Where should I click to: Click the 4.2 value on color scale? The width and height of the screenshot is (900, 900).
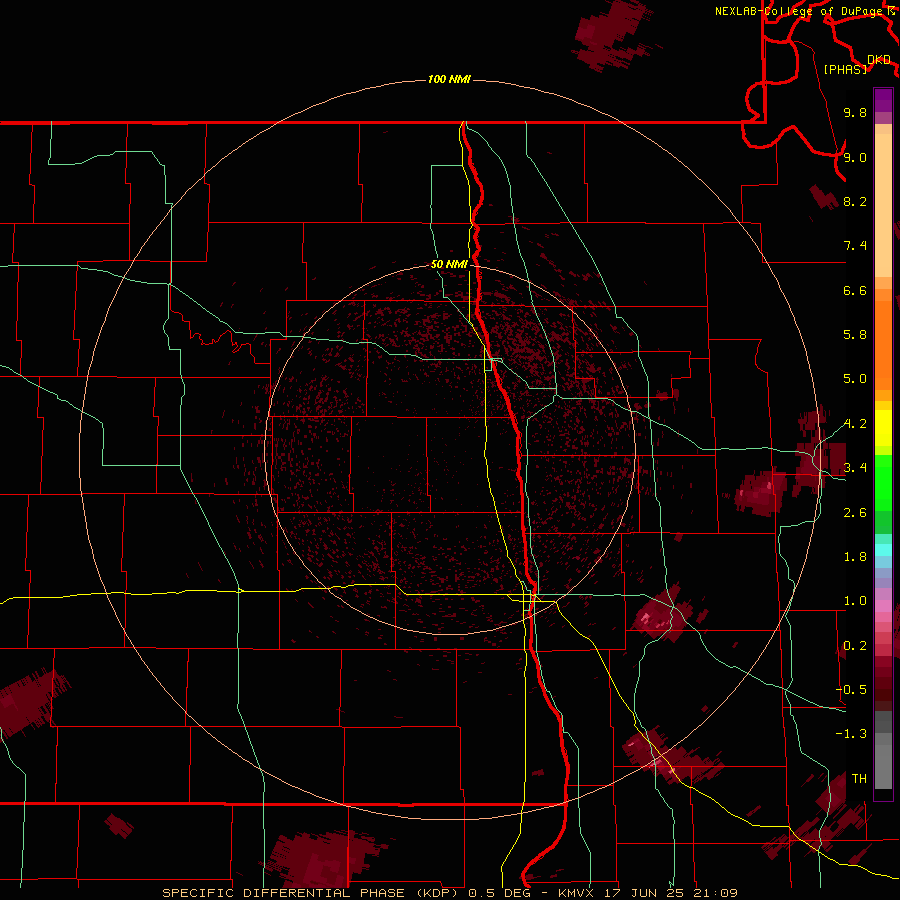[x=855, y=424]
